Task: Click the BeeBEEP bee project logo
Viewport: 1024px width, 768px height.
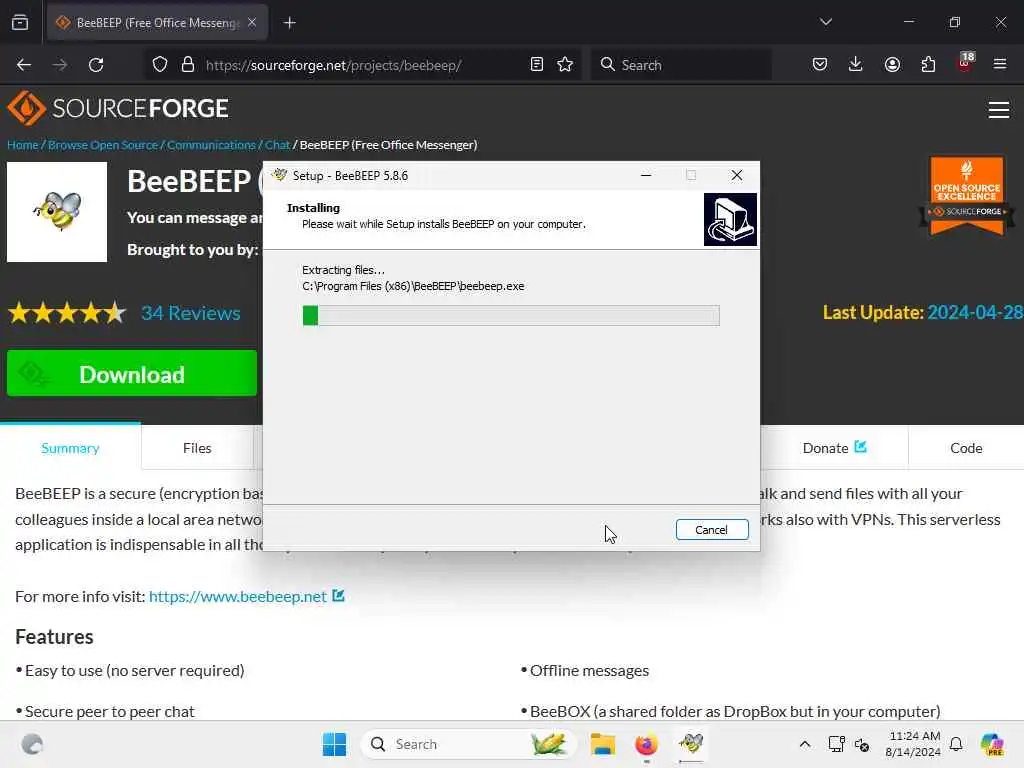Action: (x=57, y=212)
